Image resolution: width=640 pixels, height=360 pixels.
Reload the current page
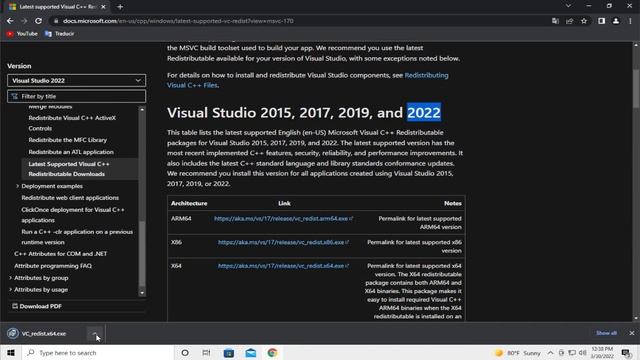click(x=38, y=21)
